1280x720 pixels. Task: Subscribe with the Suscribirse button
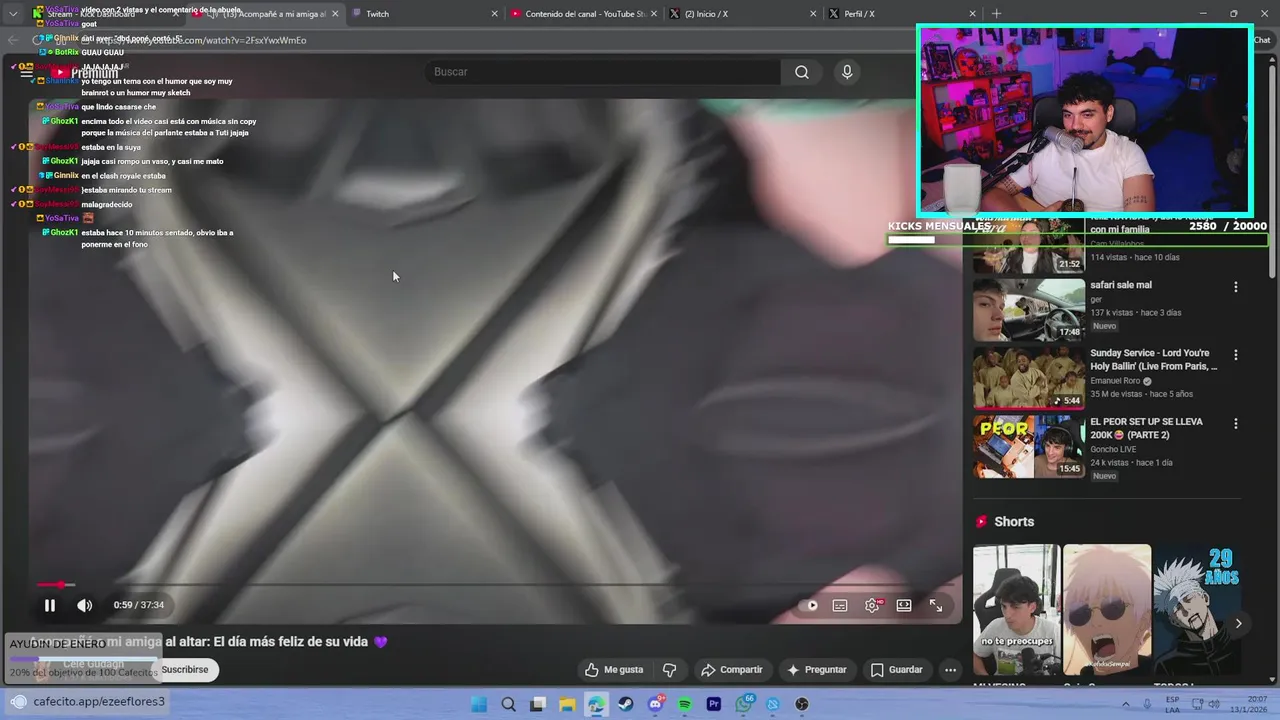point(185,670)
